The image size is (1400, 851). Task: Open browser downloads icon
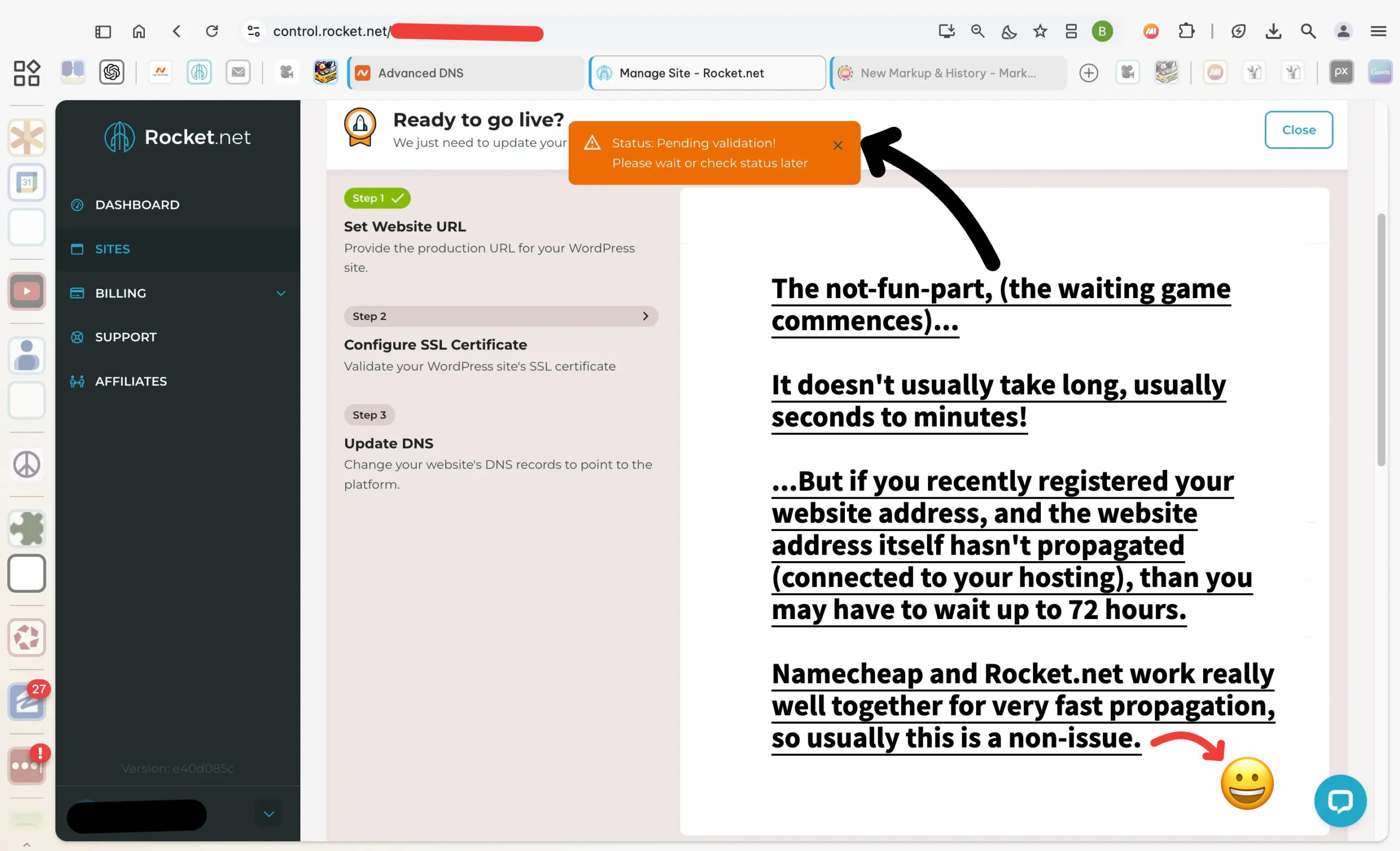click(x=1273, y=31)
